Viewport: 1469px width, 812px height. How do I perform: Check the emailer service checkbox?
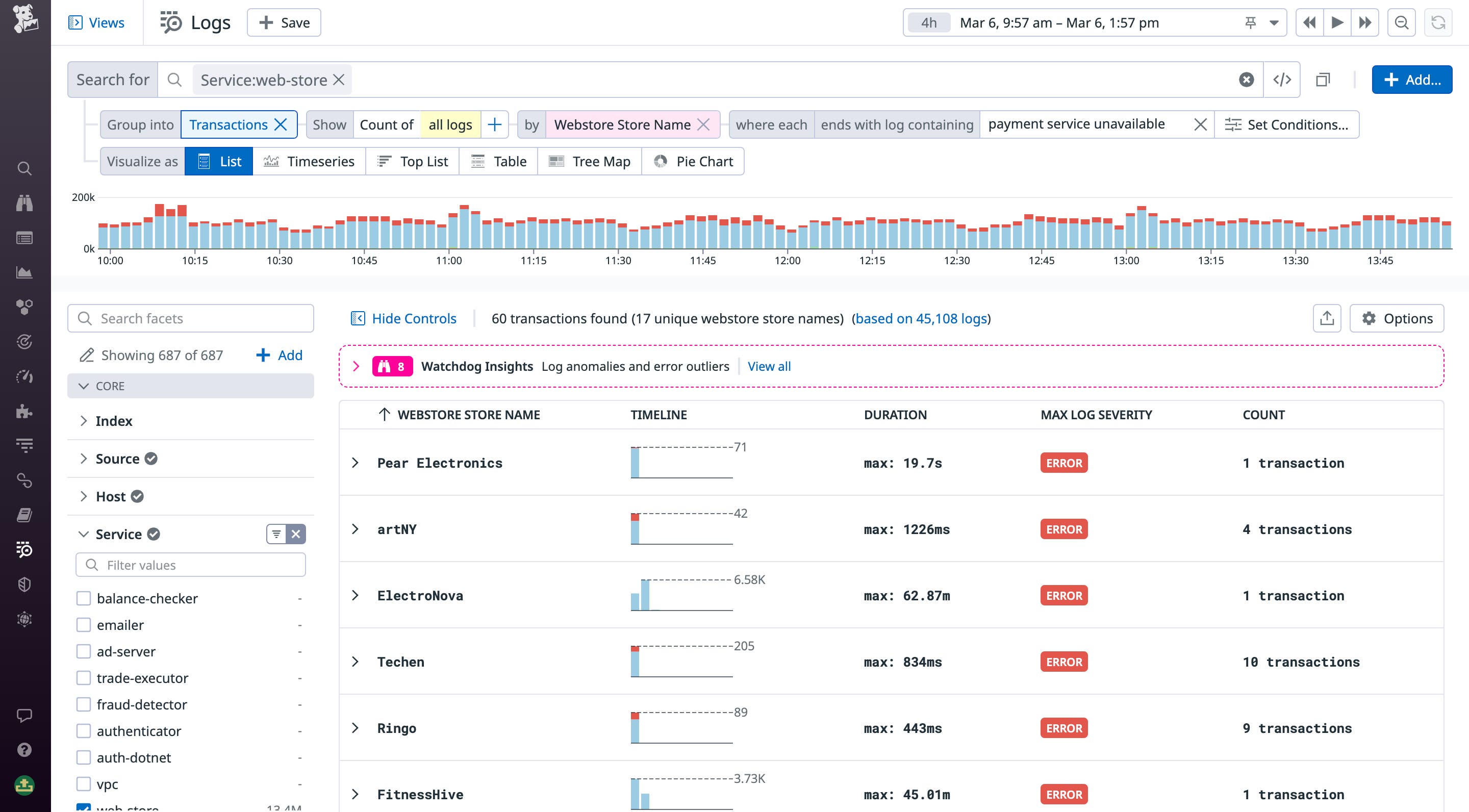(84, 624)
